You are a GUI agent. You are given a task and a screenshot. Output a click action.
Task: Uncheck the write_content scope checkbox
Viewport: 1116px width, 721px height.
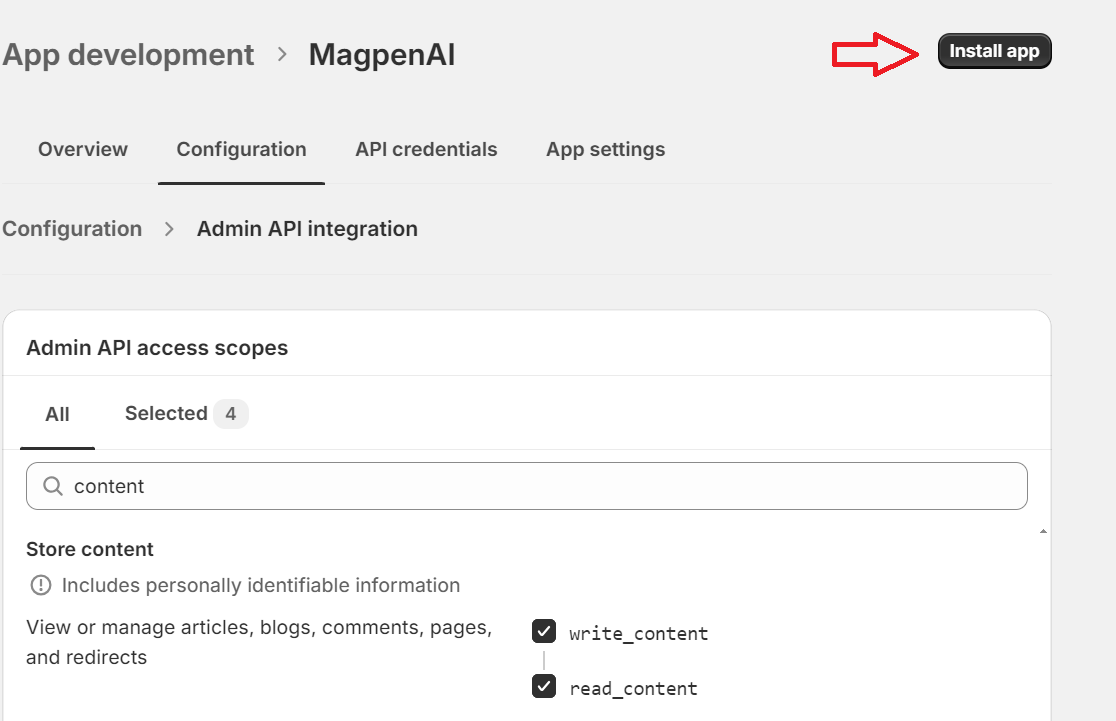[544, 631]
